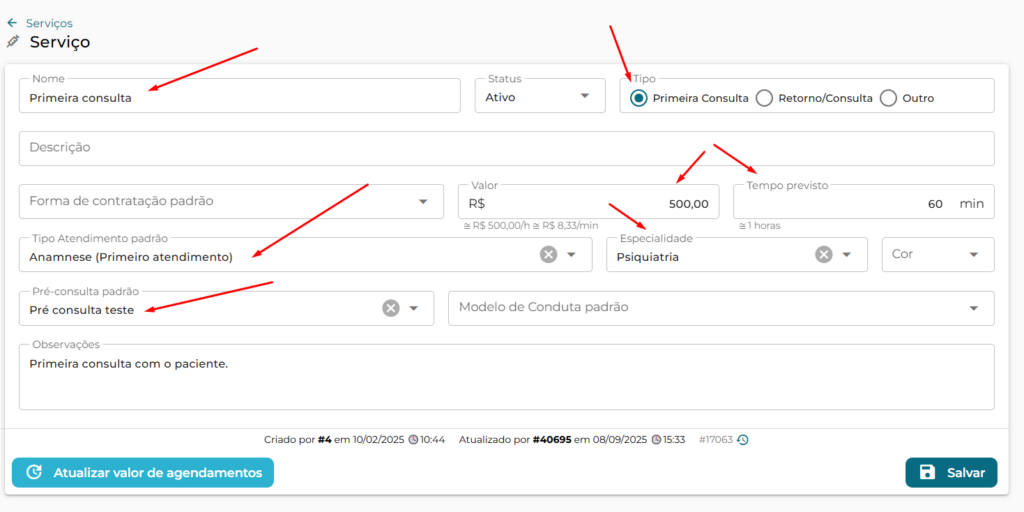
Task: Click the clock icon before 10:44
Action: pos(413,440)
